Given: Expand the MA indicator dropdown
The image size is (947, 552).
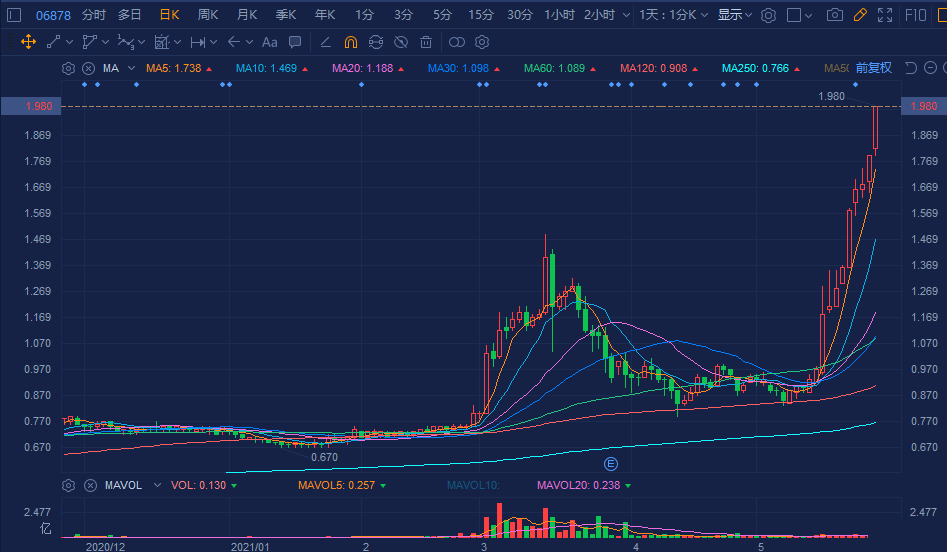Looking at the screenshot, I should point(132,68).
